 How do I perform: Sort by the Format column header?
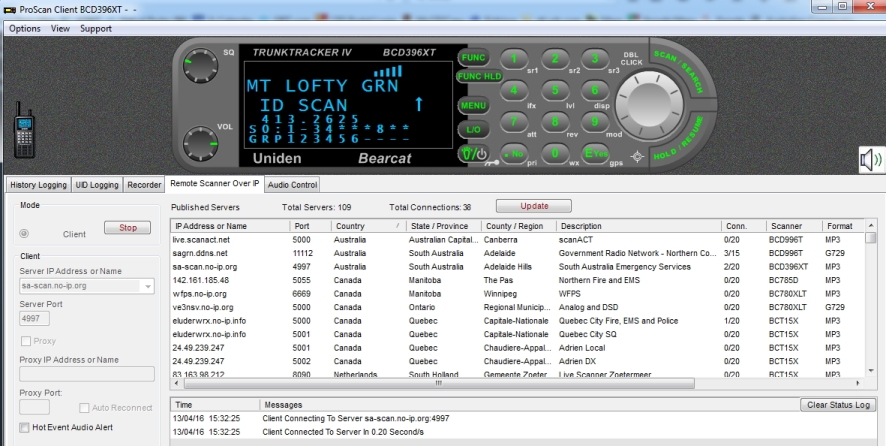pyautogui.click(x=843, y=226)
